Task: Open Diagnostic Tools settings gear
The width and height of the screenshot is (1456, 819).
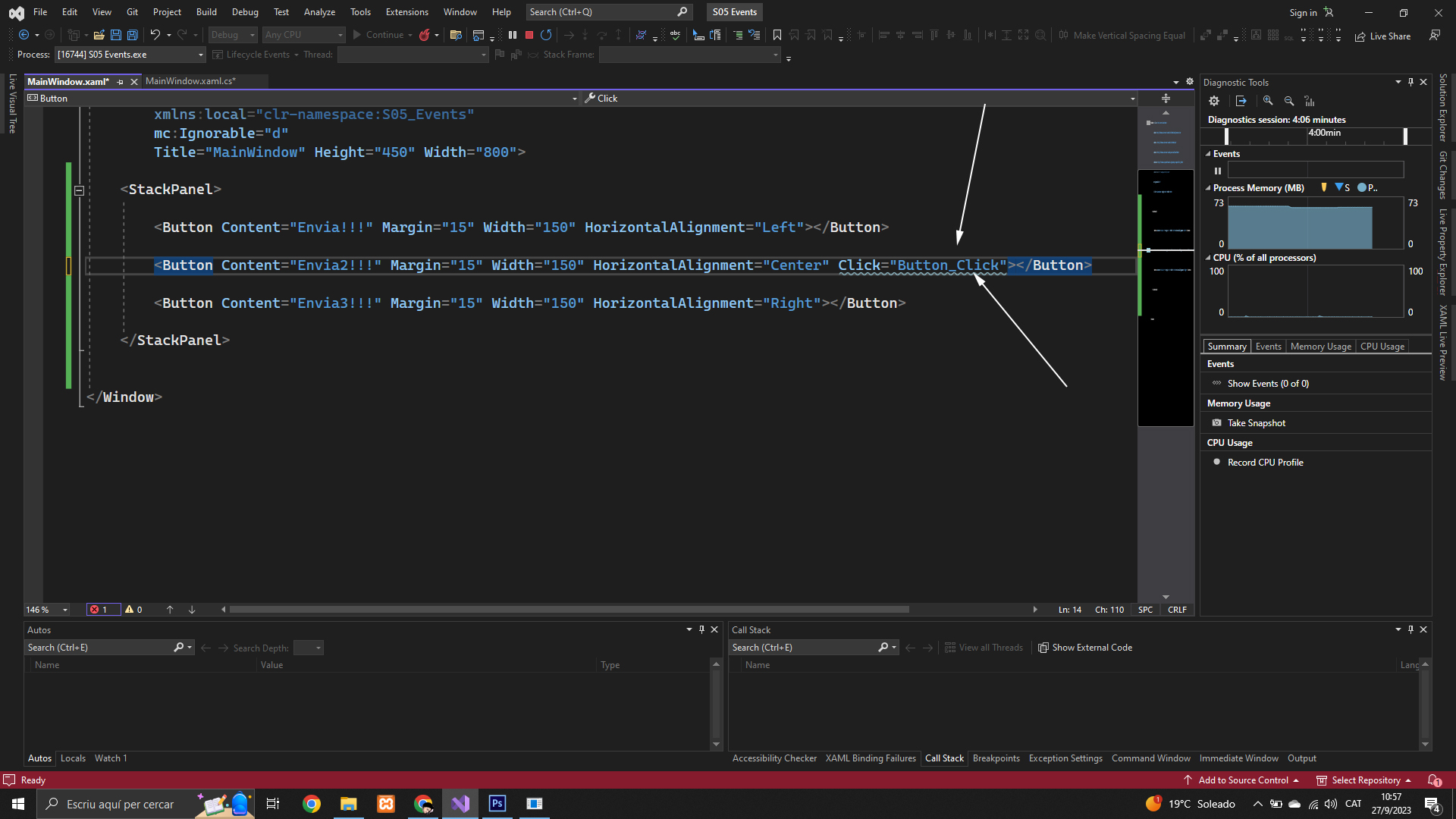Action: click(1214, 101)
